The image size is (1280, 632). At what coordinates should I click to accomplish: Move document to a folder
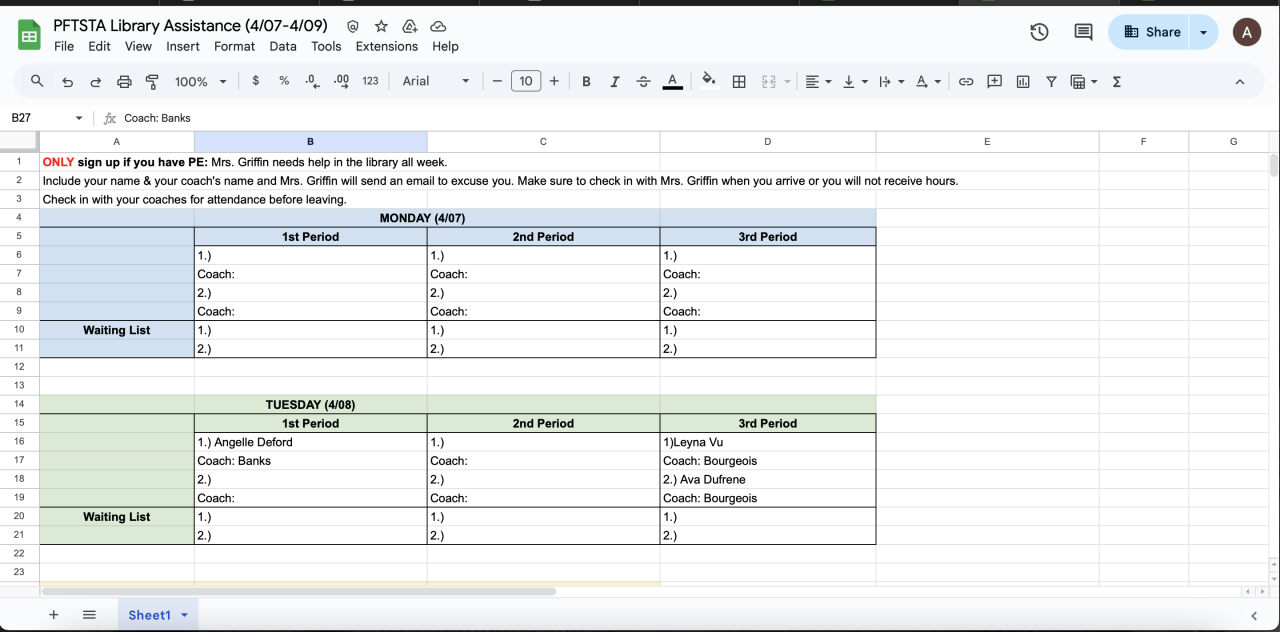[x=409, y=26]
